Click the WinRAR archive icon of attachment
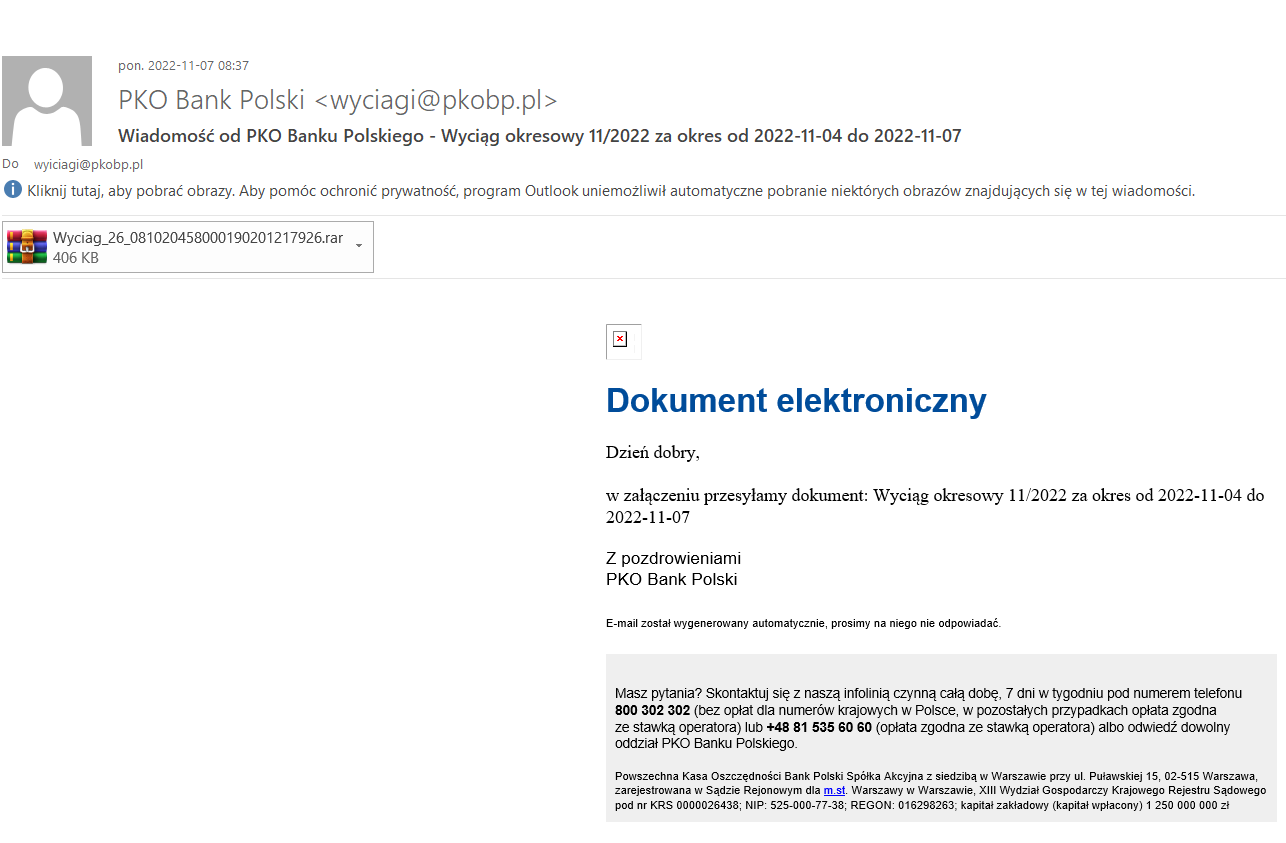Image resolution: width=1286 pixels, height=843 pixels. click(27, 247)
